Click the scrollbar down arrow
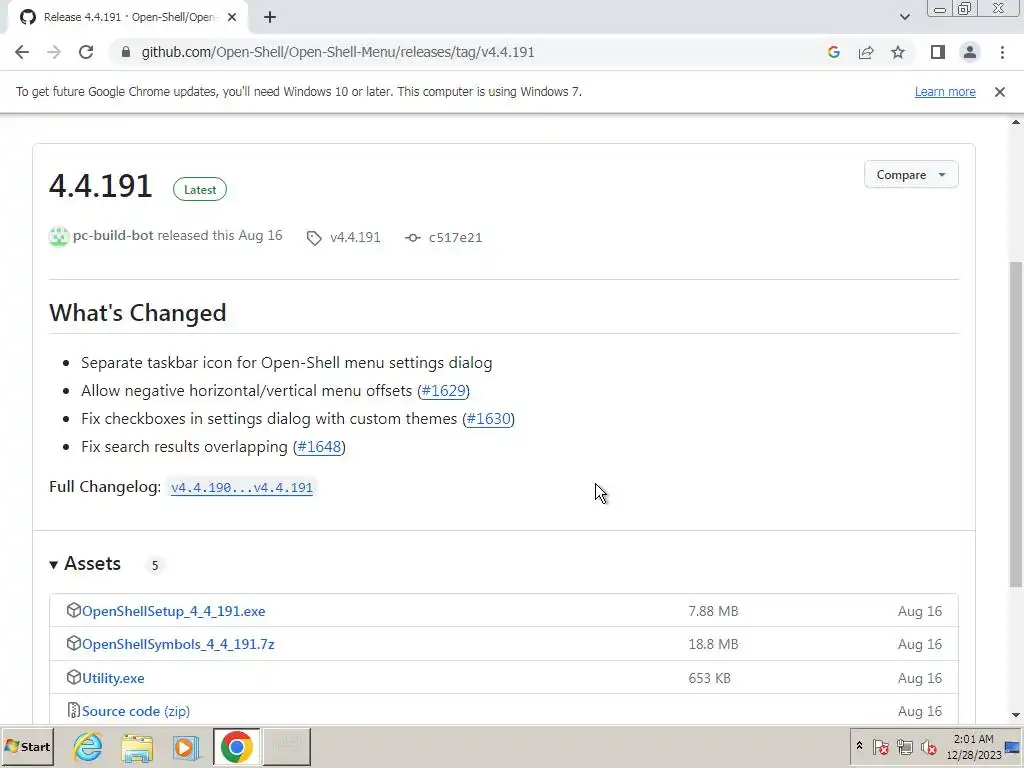The height and width of the screenshot is (768, 1024). (1016, 715)
